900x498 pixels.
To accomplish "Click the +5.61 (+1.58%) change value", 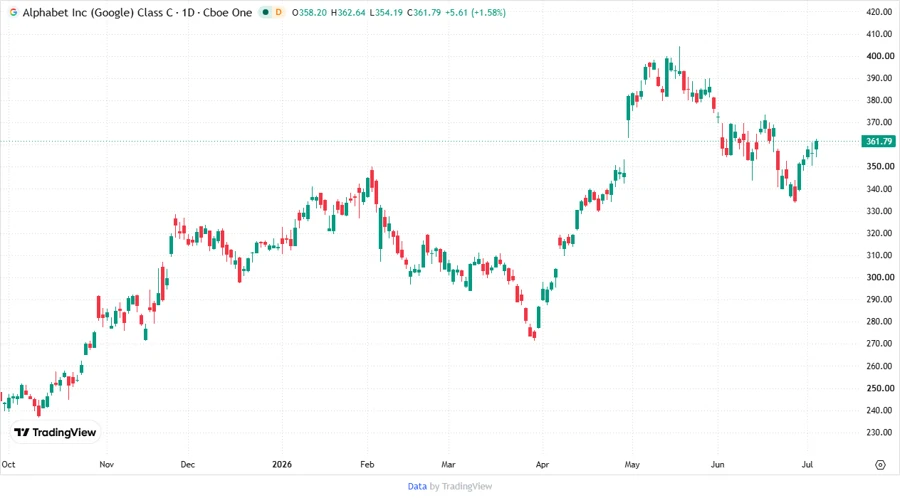I will tap(476, 13).
